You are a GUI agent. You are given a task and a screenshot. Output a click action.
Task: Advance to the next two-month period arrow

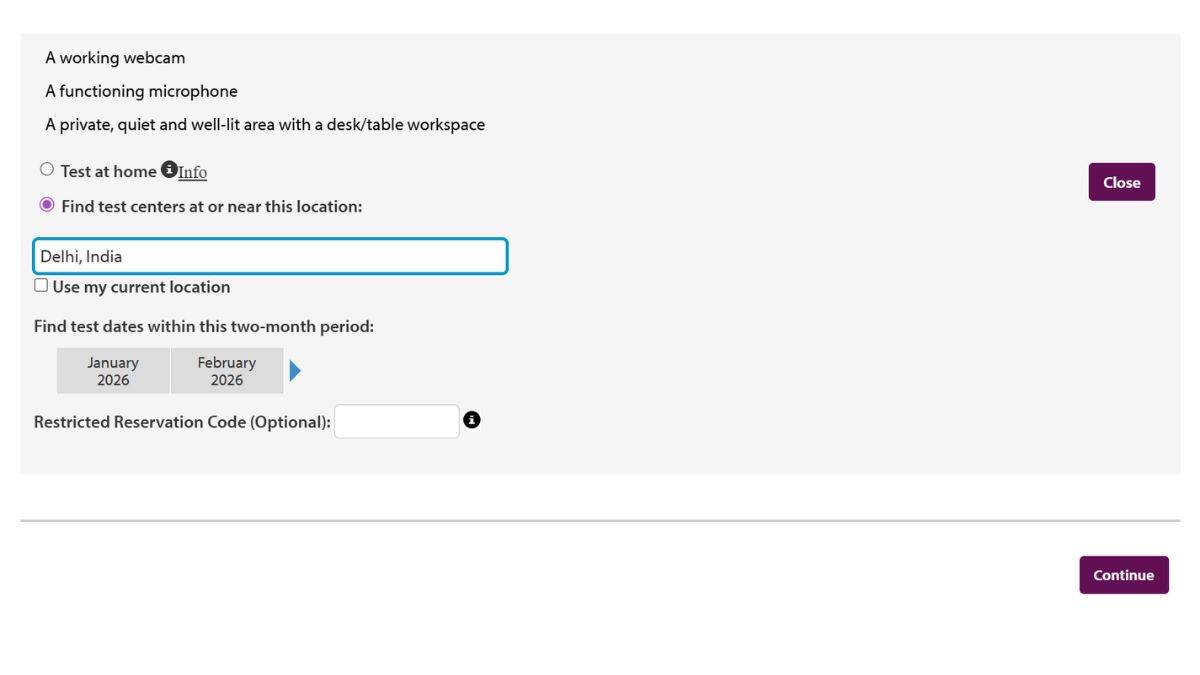[x=295, y=371]
